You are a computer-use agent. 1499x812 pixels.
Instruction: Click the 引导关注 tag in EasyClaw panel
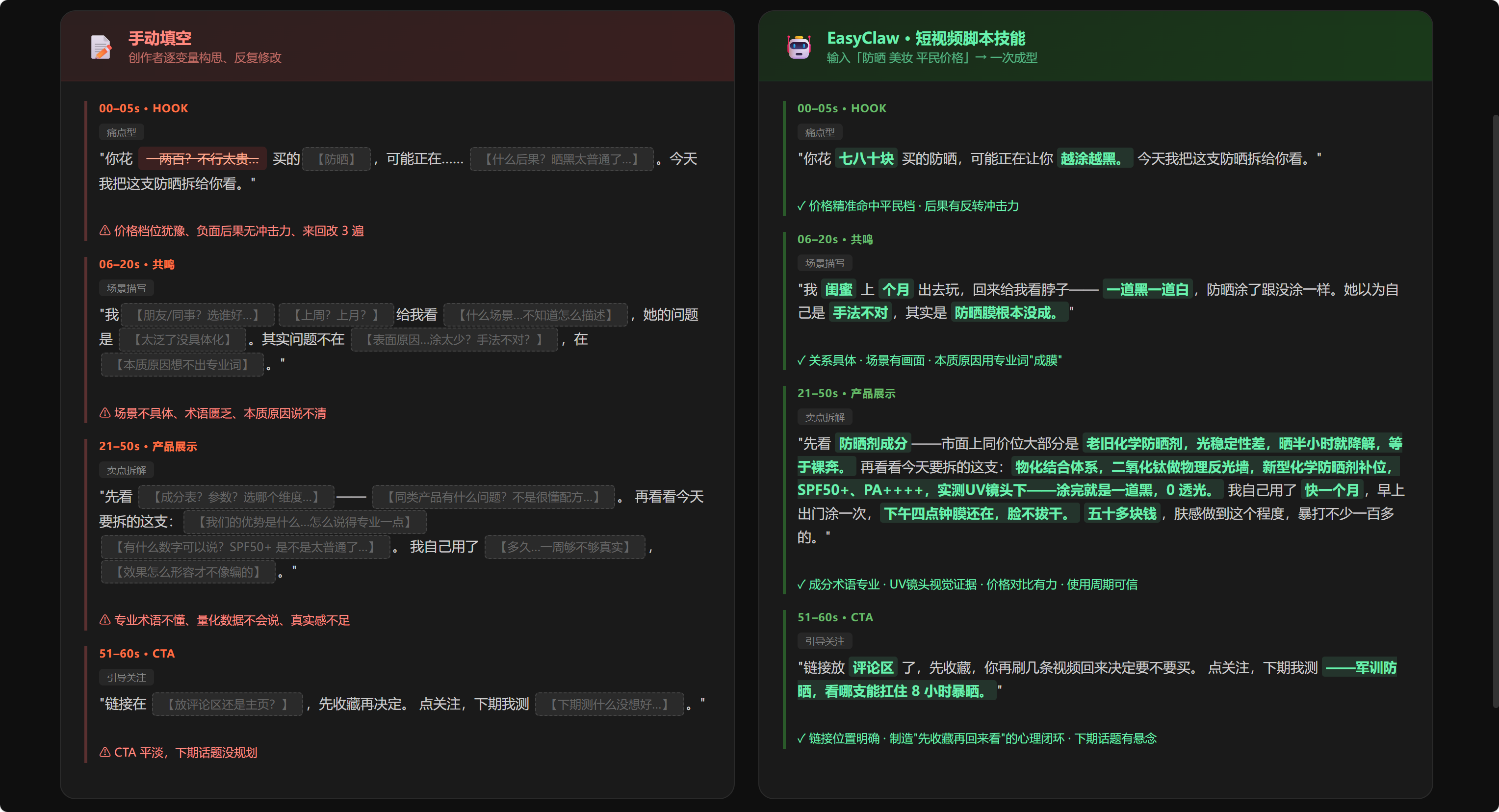click(825, 641)
